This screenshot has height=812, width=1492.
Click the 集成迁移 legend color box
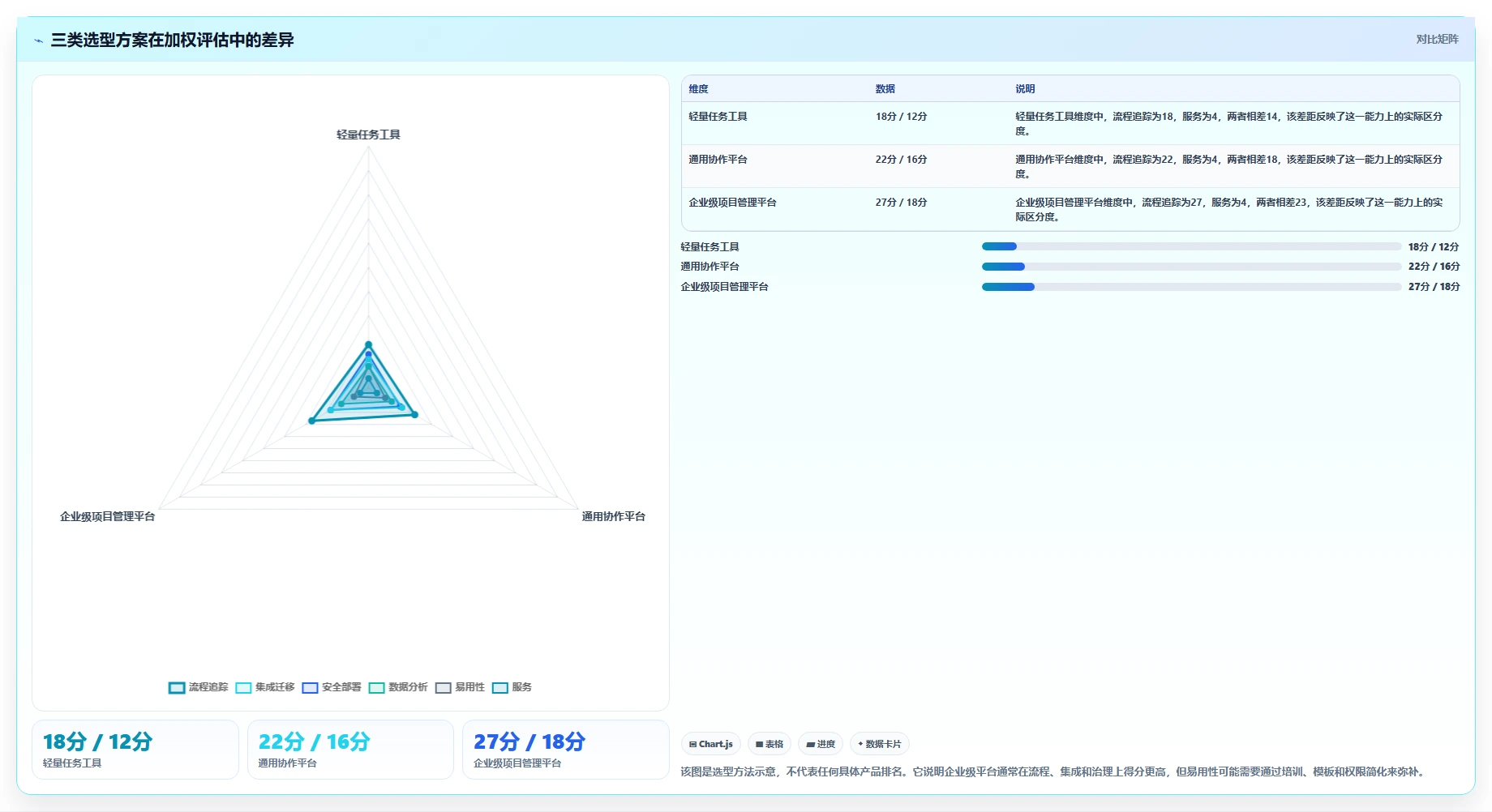243,688
